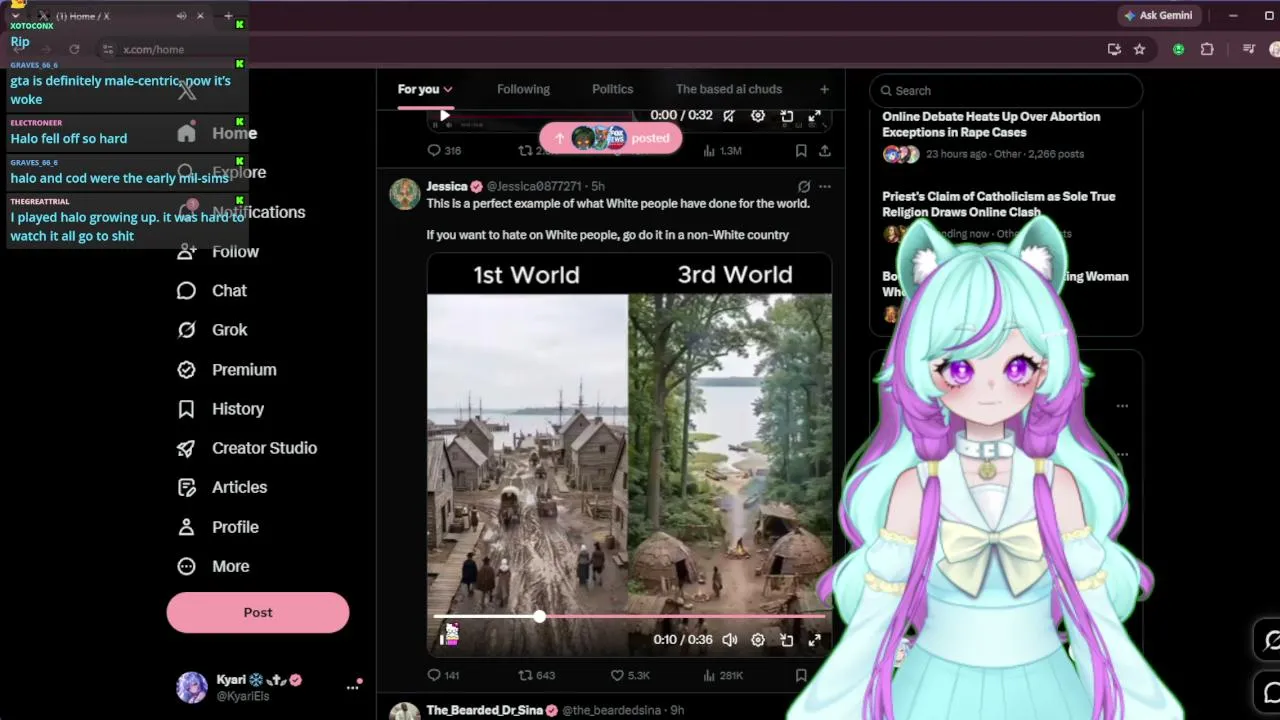Repost Jessica's post showing 643 reposts
Image resolution: width=1280 pixels, height=720 pixels.
click(x=536, y=675)
